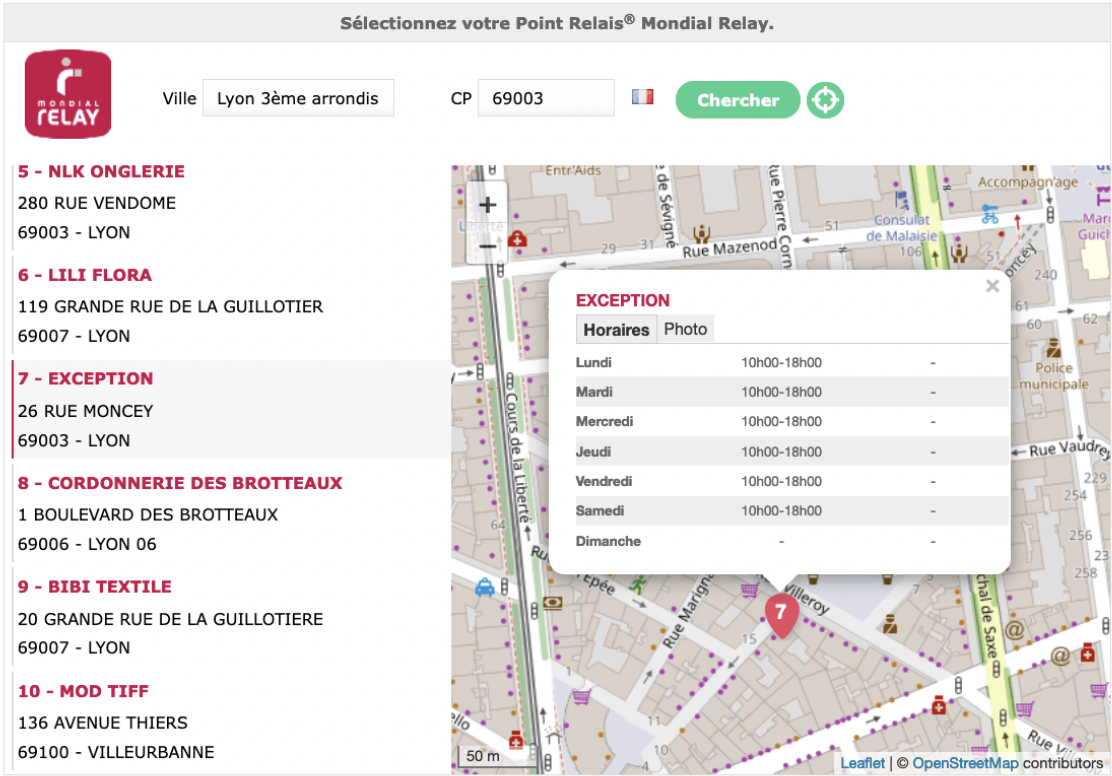Click the Cours de la Liberté map label

point(518,456)
